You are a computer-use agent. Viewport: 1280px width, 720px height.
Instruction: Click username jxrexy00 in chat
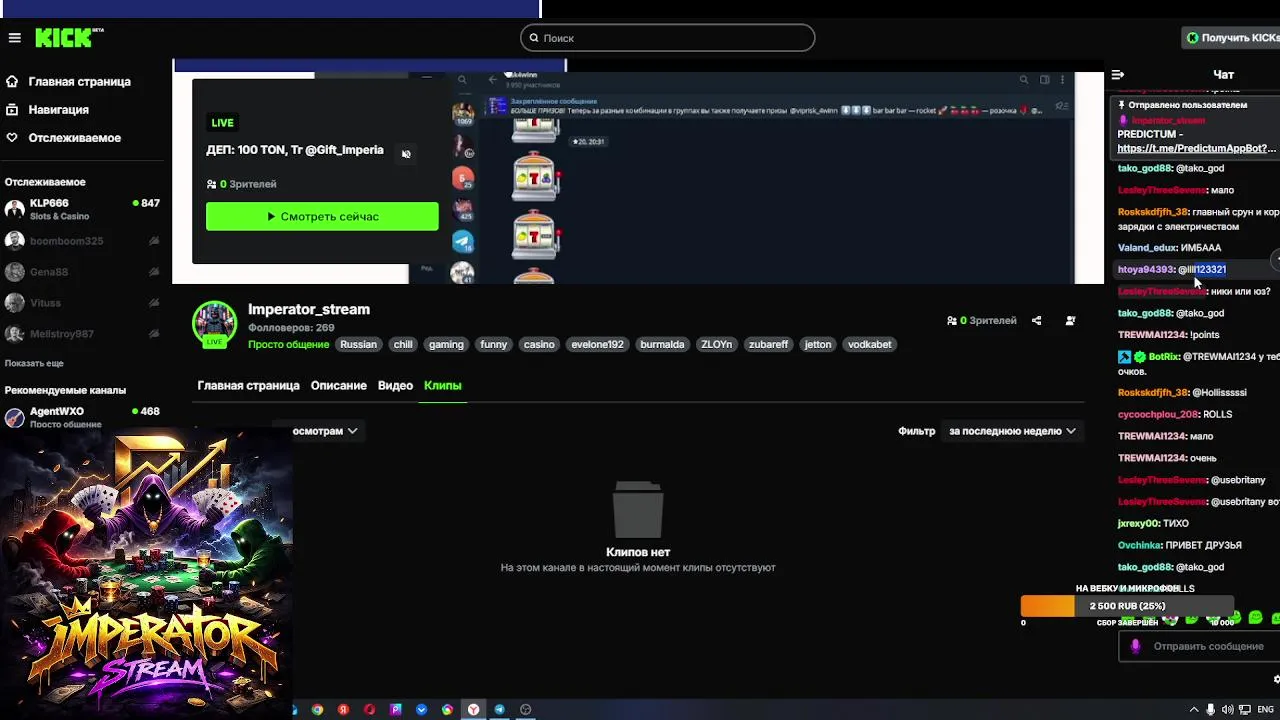1137,524
